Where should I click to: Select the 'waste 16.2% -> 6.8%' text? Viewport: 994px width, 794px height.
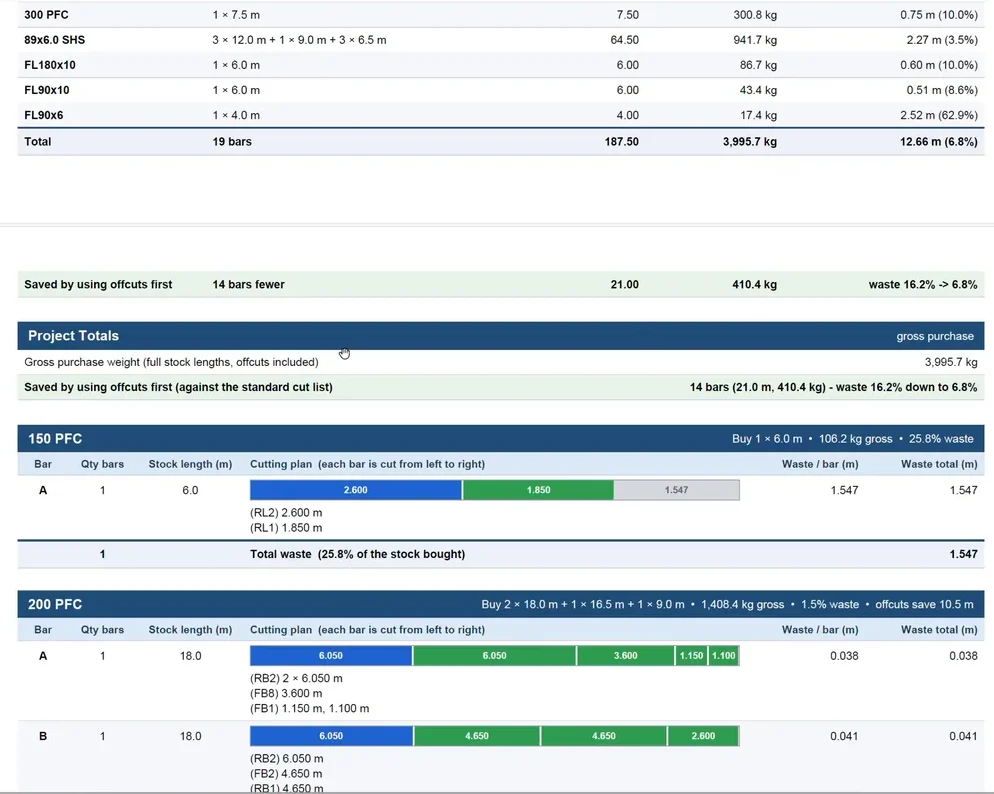pos(922,285)
